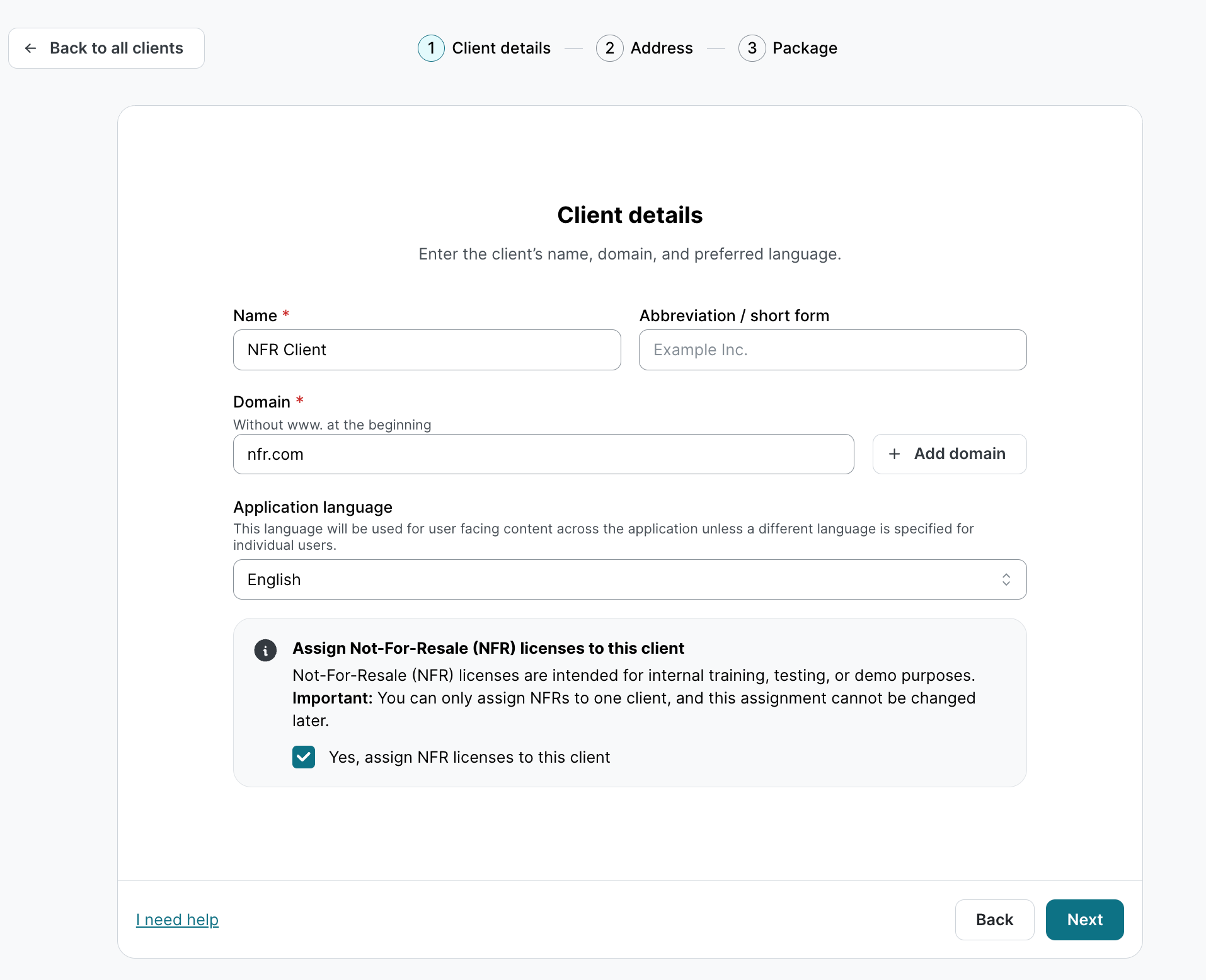Click into the Abbreviation / short form field

pyautogui.click(x=832, y=350)
